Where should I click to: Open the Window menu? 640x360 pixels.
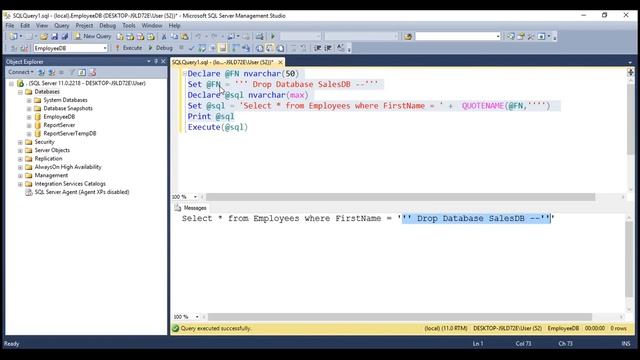[152, 25]
